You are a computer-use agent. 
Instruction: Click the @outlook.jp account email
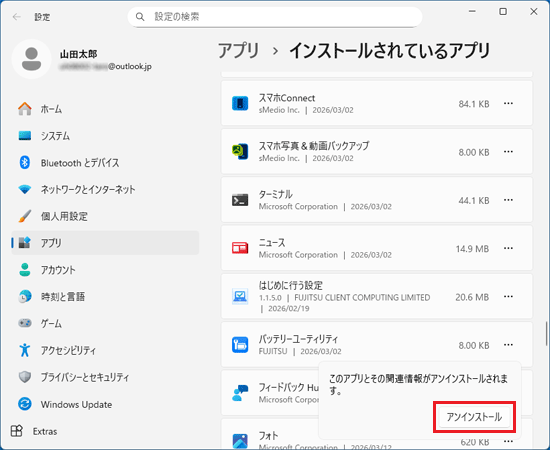pos(106,66)
